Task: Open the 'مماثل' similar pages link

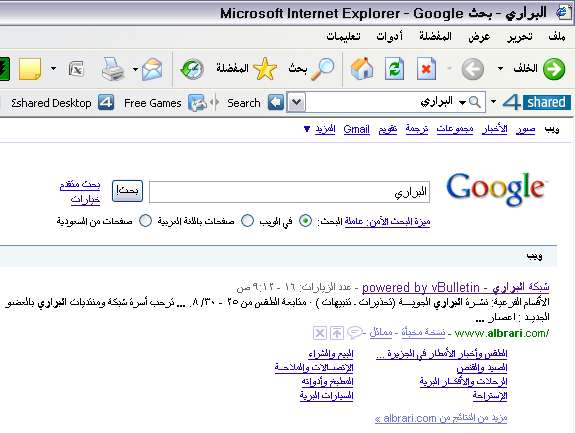Action: pos(381,332)
